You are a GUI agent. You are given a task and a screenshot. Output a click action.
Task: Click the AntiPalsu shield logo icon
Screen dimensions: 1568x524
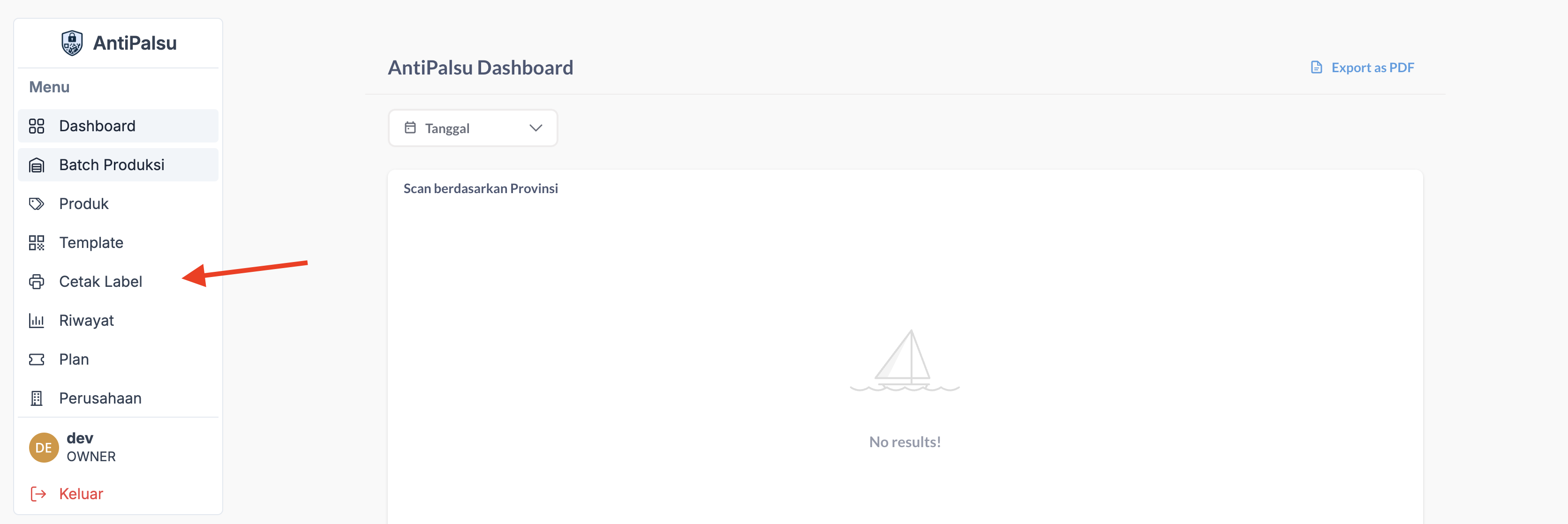point(72,43)
